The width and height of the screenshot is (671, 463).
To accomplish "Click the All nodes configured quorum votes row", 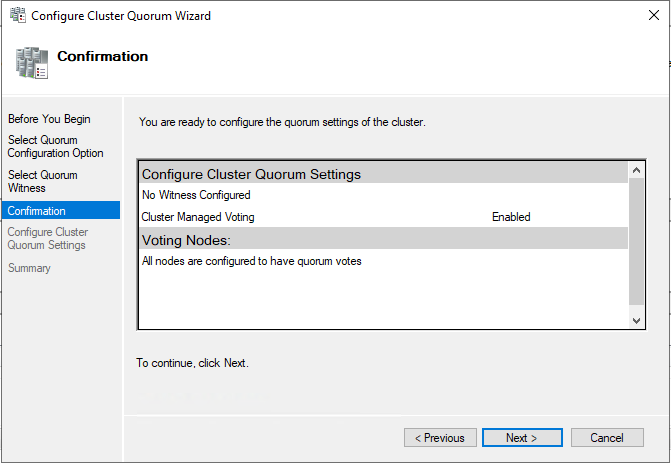I will coord(383,261).
